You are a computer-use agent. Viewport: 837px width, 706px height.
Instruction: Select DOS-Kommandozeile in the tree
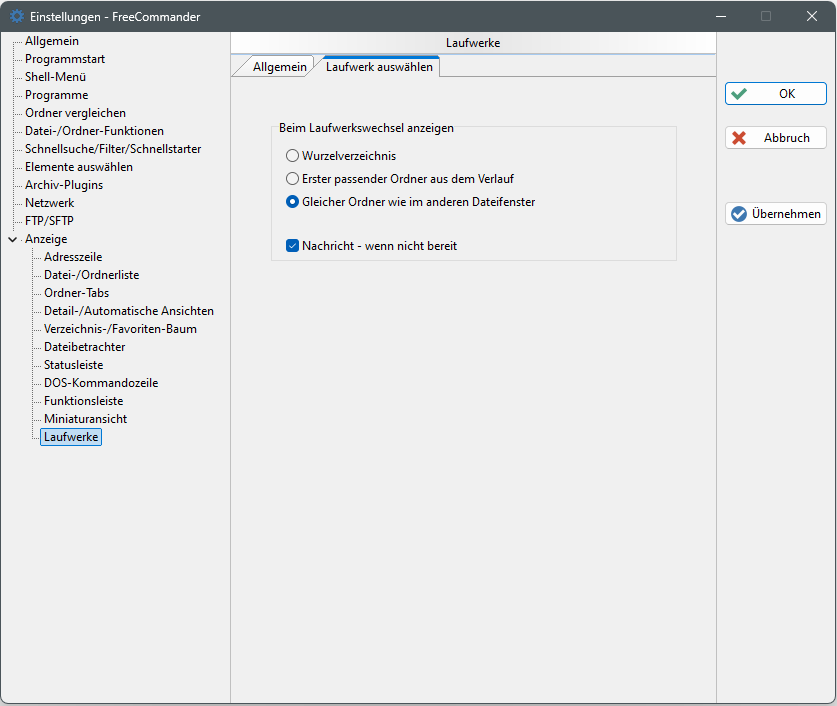pos(101,383)
